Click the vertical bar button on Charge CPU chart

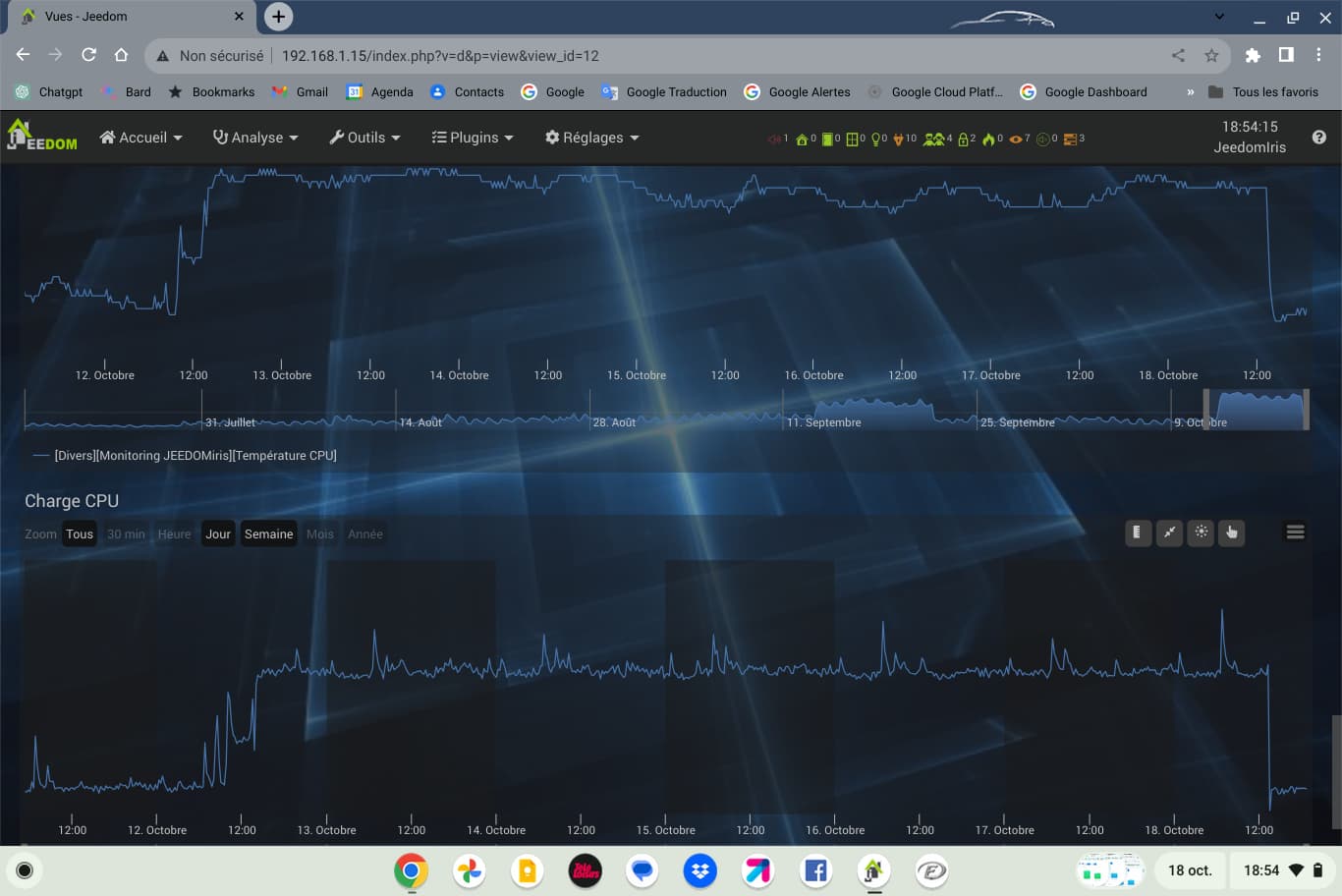coord(1138,532)
